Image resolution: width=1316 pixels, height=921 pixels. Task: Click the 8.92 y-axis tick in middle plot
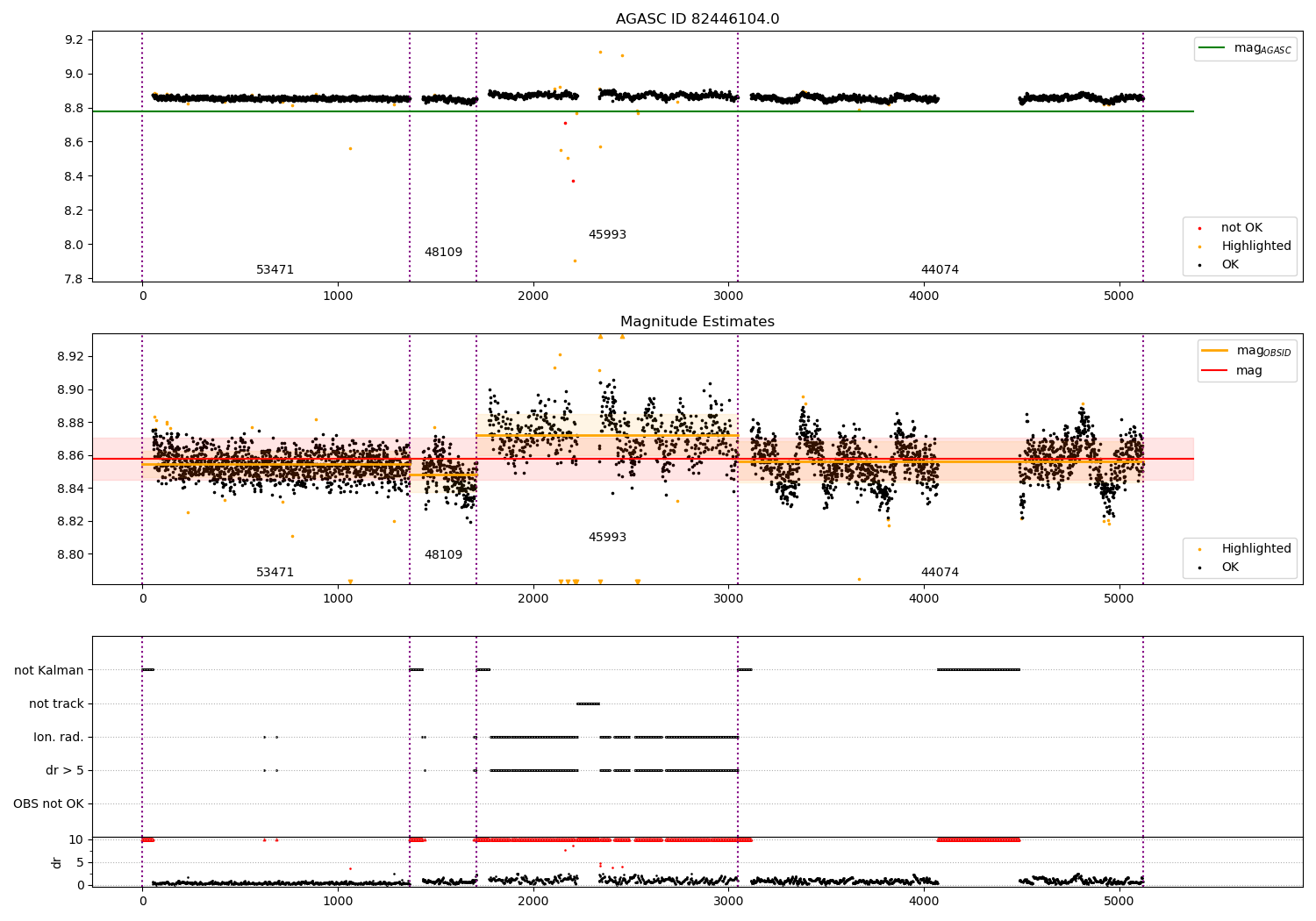coord(70,357)
